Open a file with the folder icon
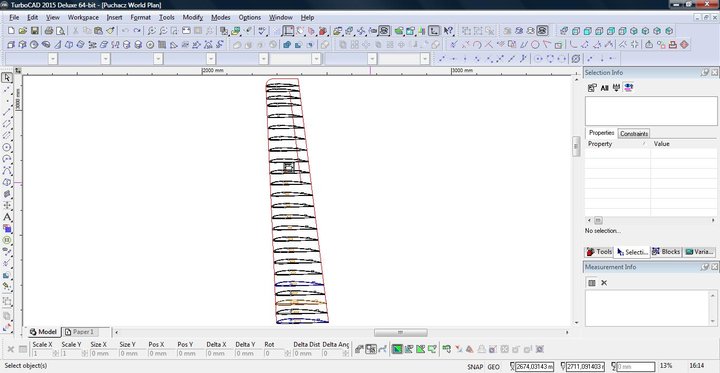The height and width of the screenshot is (373, 720). pyautogui.click(x=23, y=31)
